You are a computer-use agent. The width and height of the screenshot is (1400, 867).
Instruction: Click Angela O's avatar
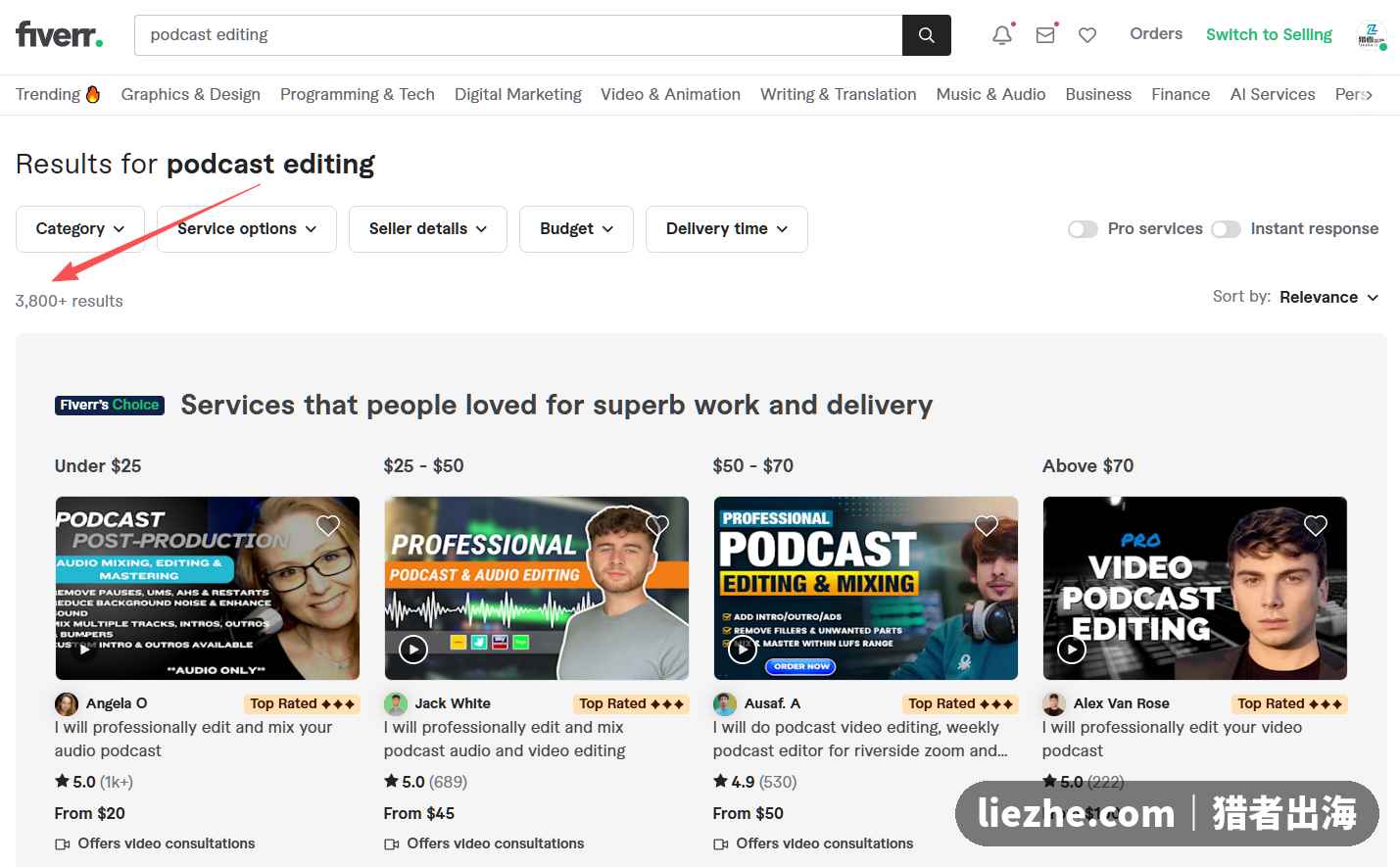tap(67, 703)
